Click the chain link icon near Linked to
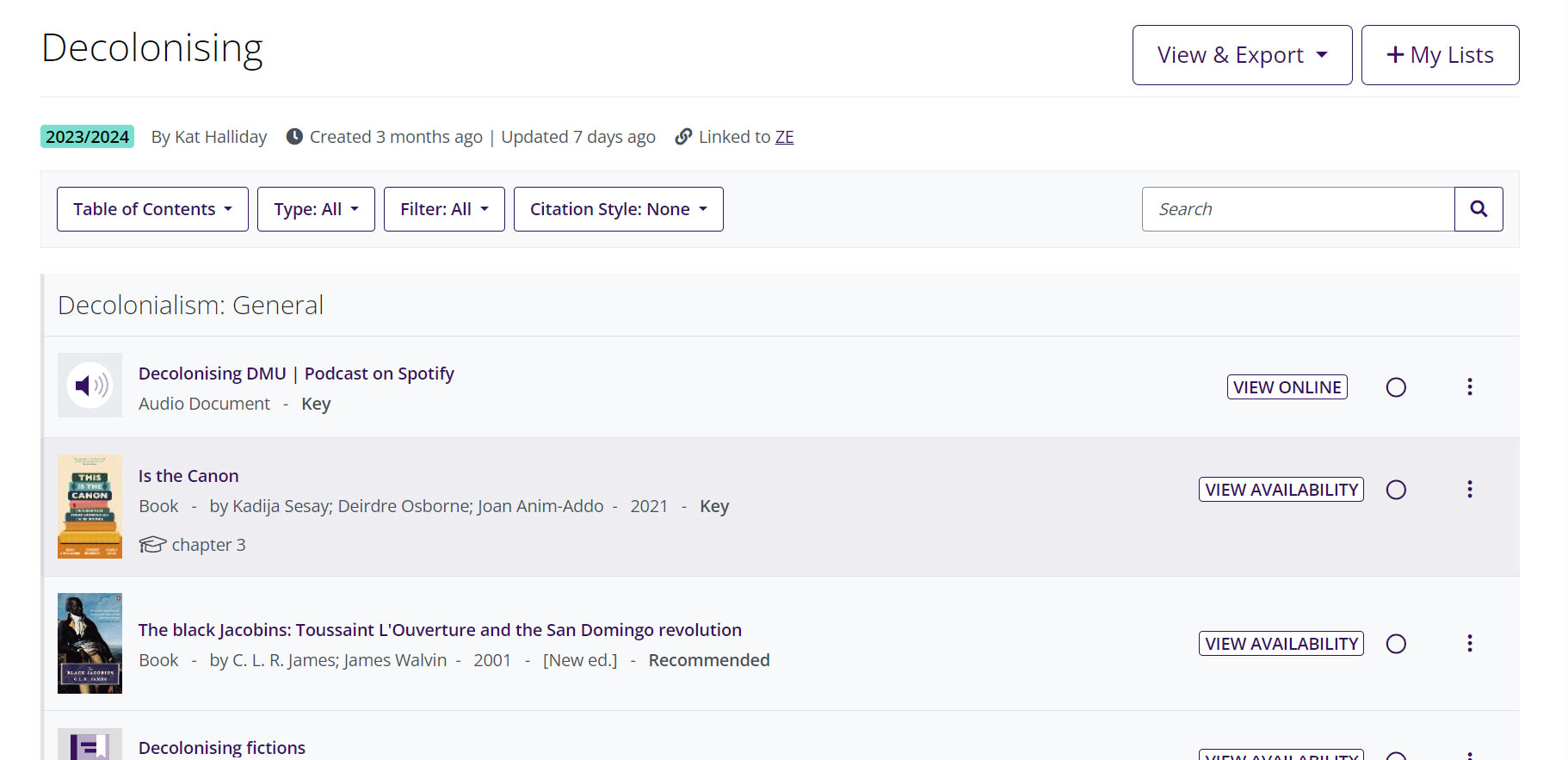This screenshot has width=1568, height=760. click(683, 137)
